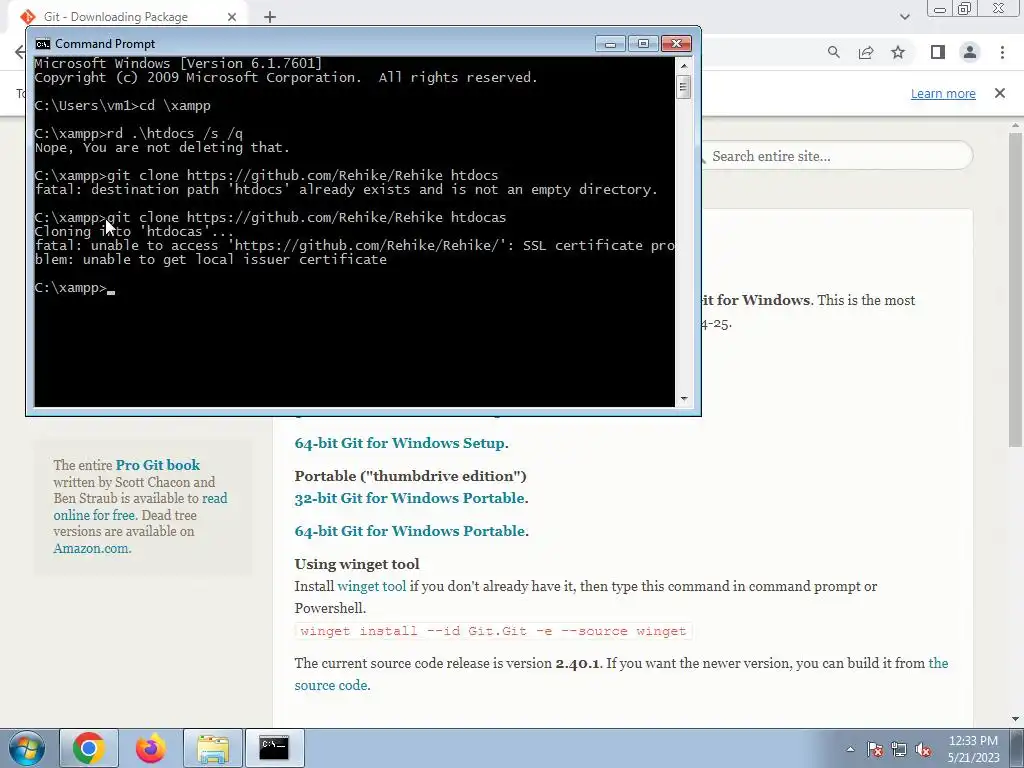Go back using the browser back arrow

20,52
